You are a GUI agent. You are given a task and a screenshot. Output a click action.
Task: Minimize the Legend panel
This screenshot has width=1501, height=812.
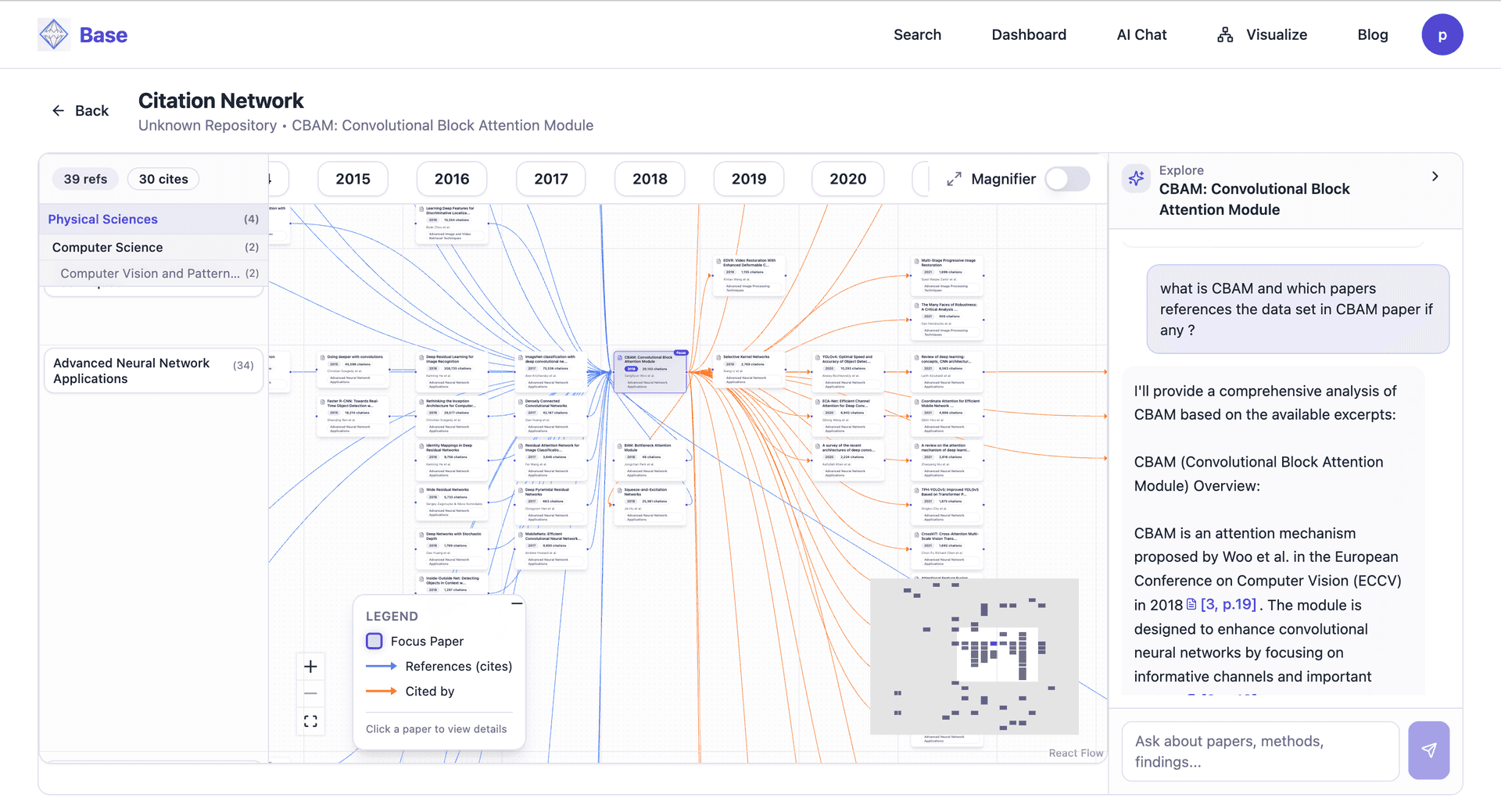517,604
